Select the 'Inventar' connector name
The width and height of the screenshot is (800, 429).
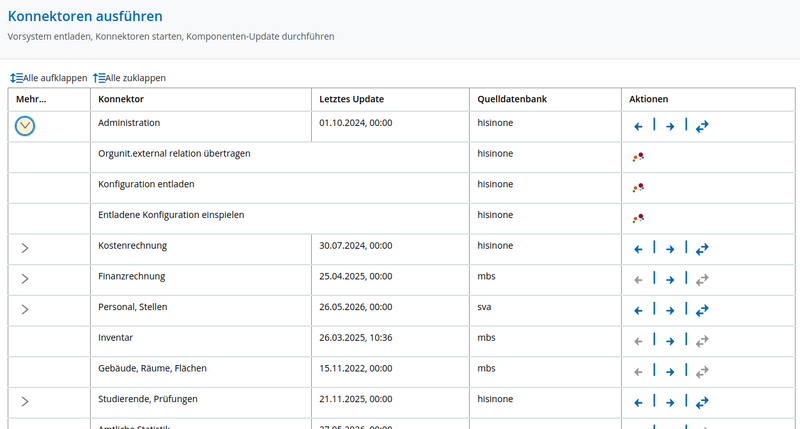(115, 337)
